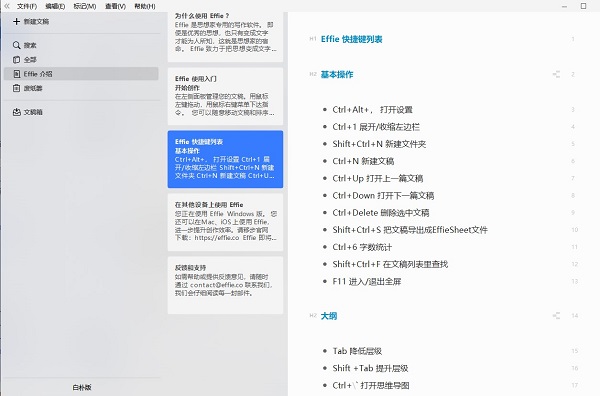Open the 搜索 magnifier icon
600x396 pixels.
click(x=16, y=45)
